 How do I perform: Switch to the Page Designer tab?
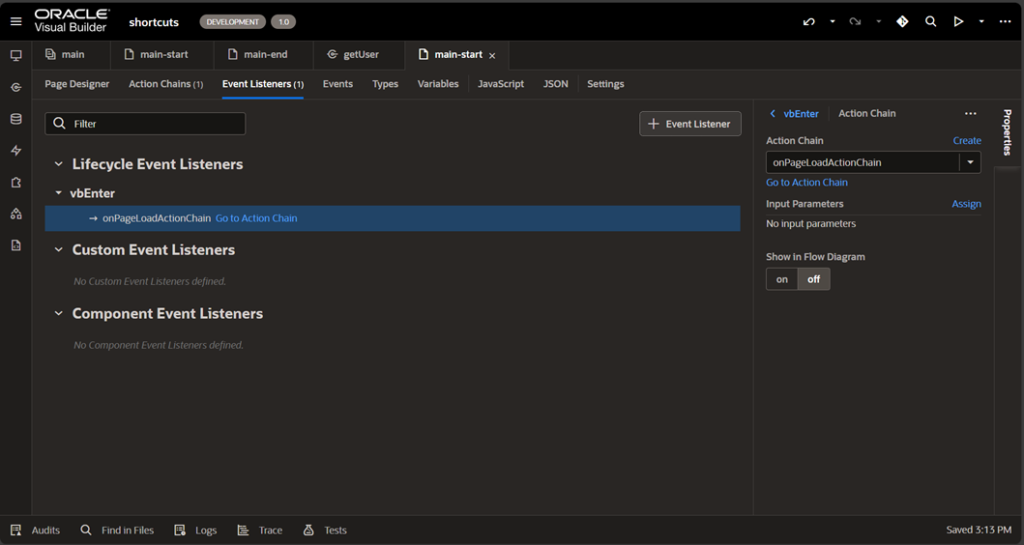[x=77, y=84]
